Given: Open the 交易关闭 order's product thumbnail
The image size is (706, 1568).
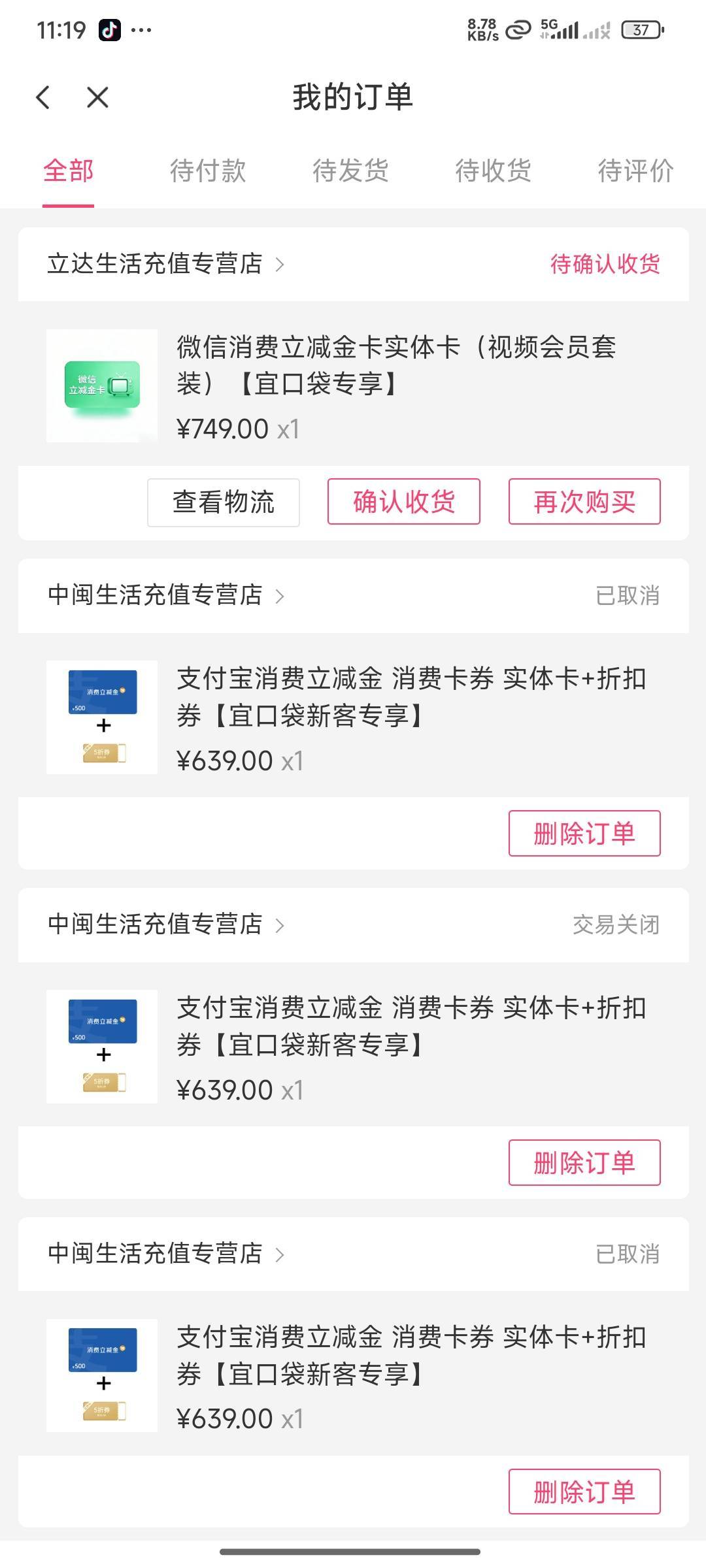Looking at the screenshot, I should tap(102, 1046).
